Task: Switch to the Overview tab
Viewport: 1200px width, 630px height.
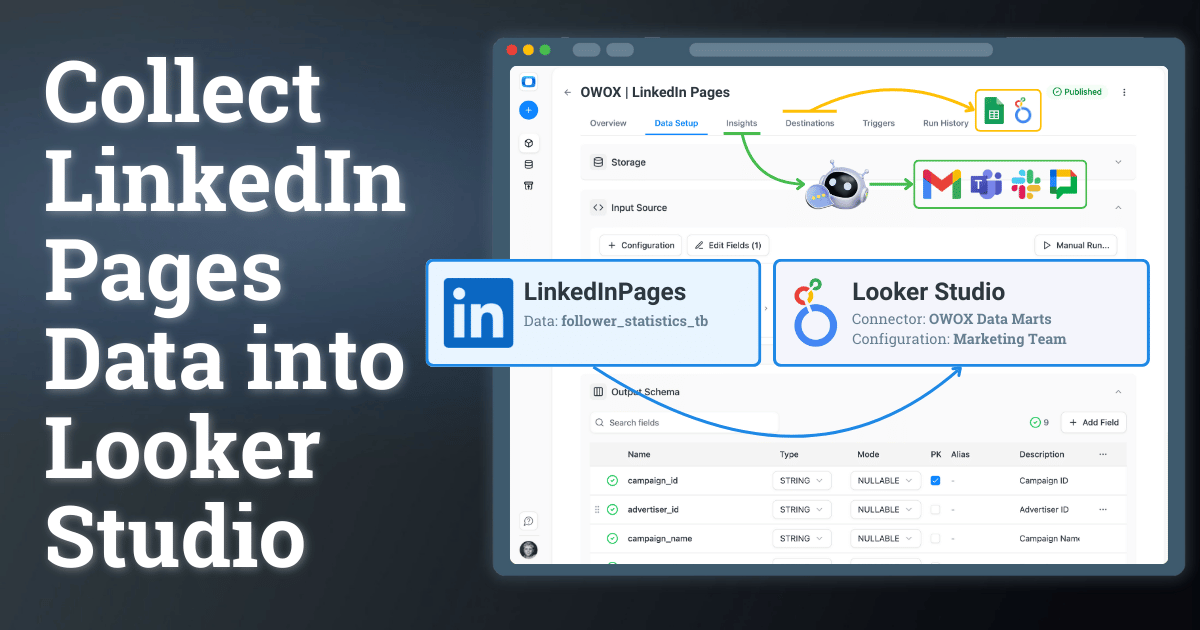Action: [608, 123]
